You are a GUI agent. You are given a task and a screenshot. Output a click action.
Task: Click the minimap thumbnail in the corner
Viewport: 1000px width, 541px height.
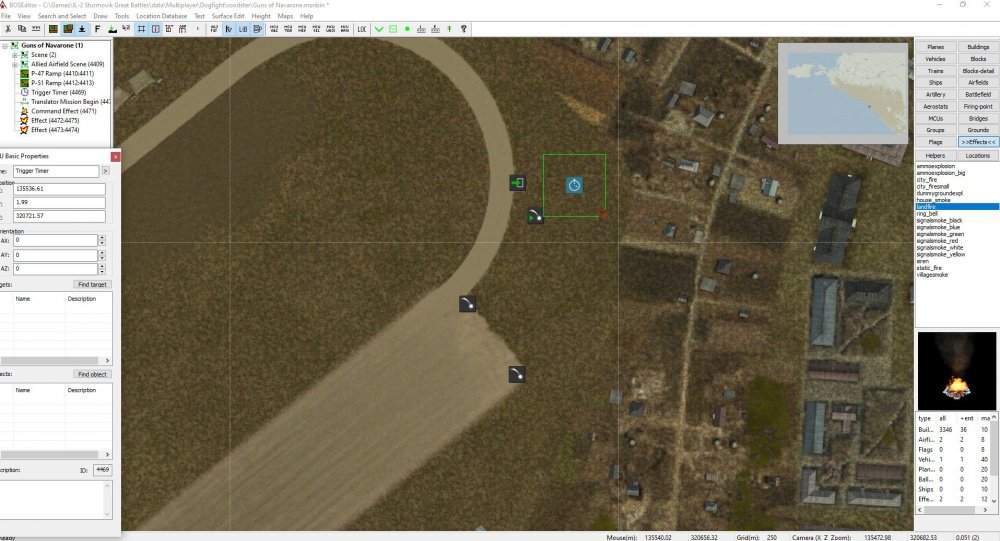(843, 93)
